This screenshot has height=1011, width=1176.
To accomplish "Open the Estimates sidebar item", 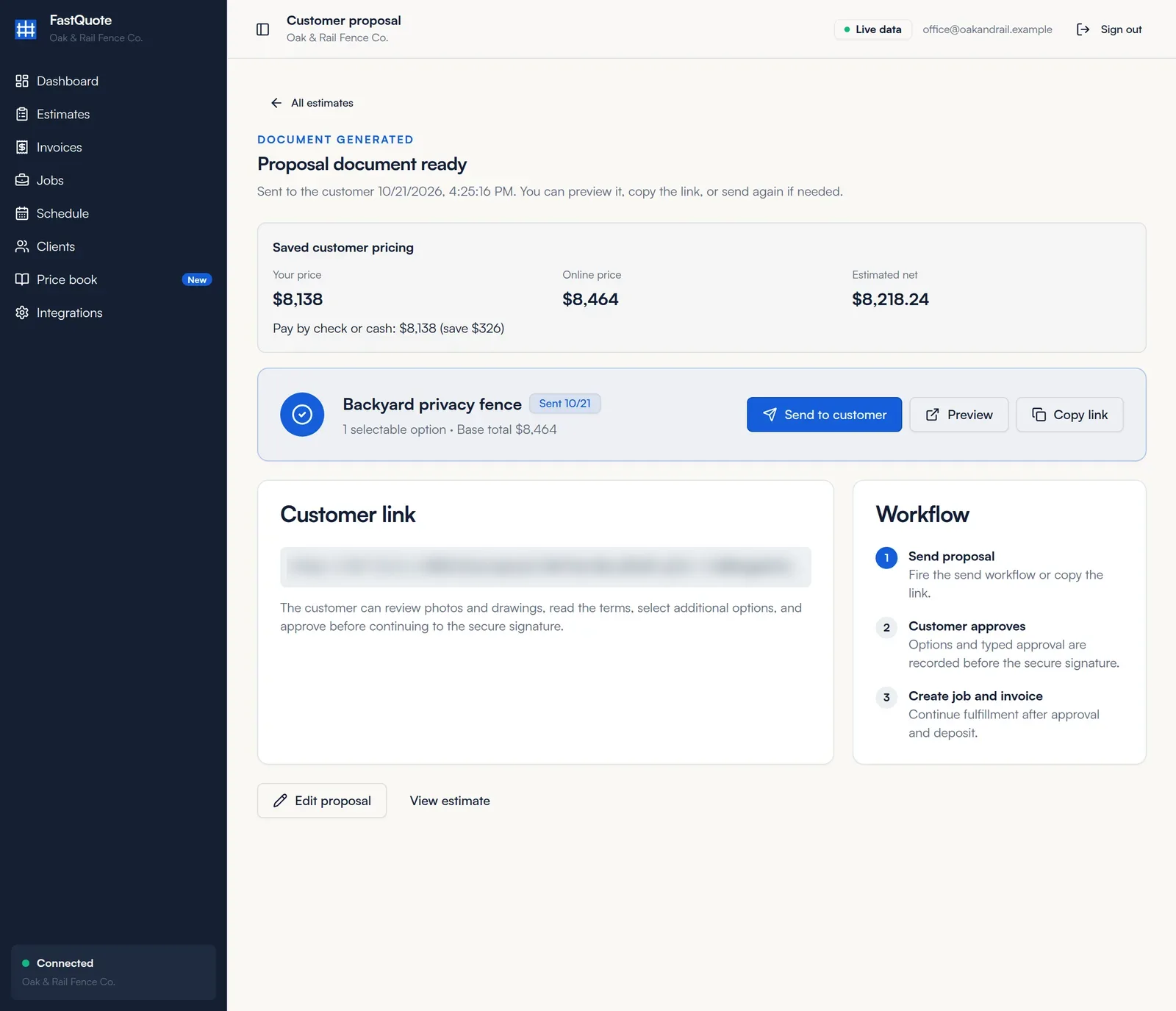I will pos(113,114).
